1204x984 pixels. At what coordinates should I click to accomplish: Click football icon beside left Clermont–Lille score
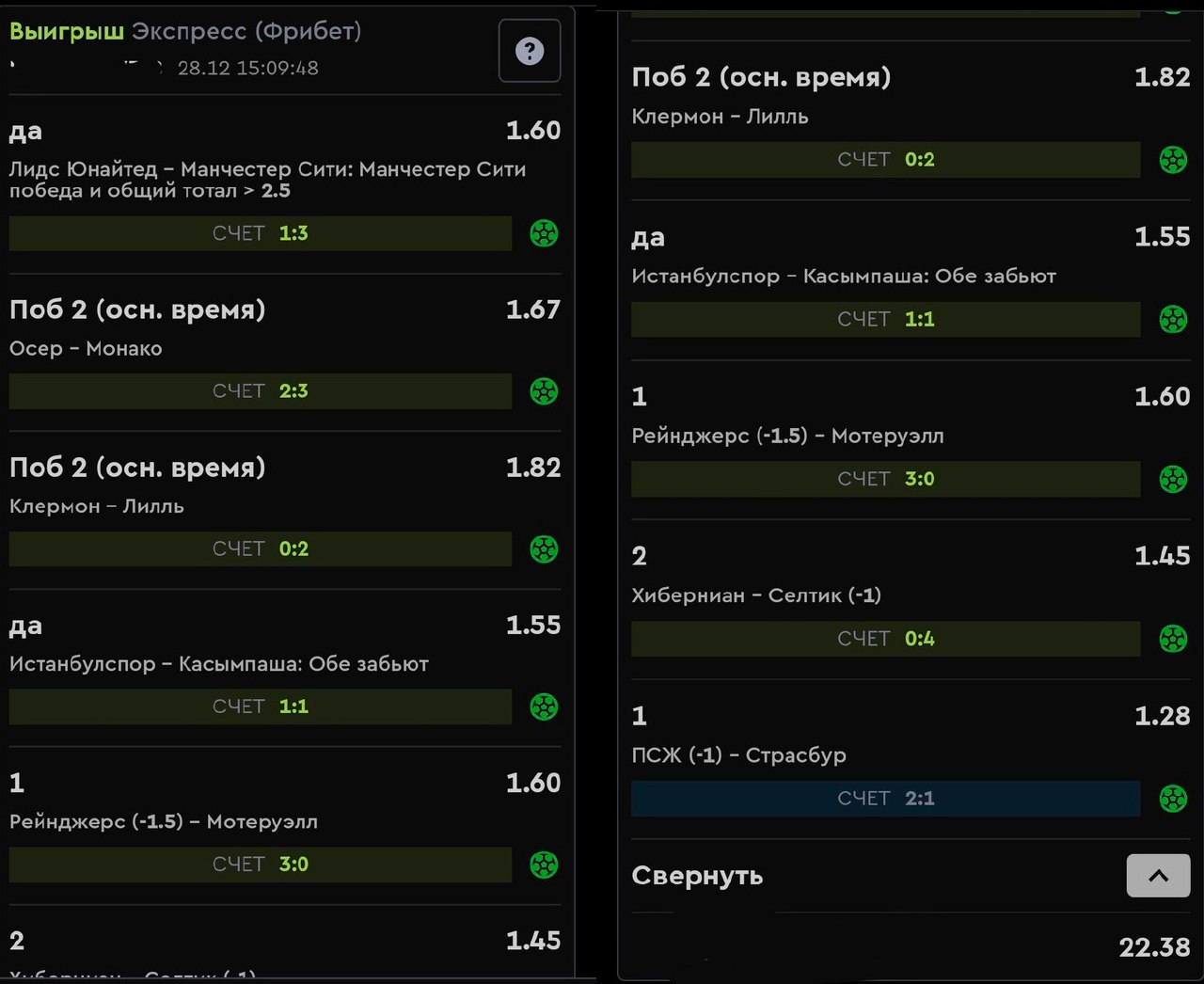click(x=544, y=549)
